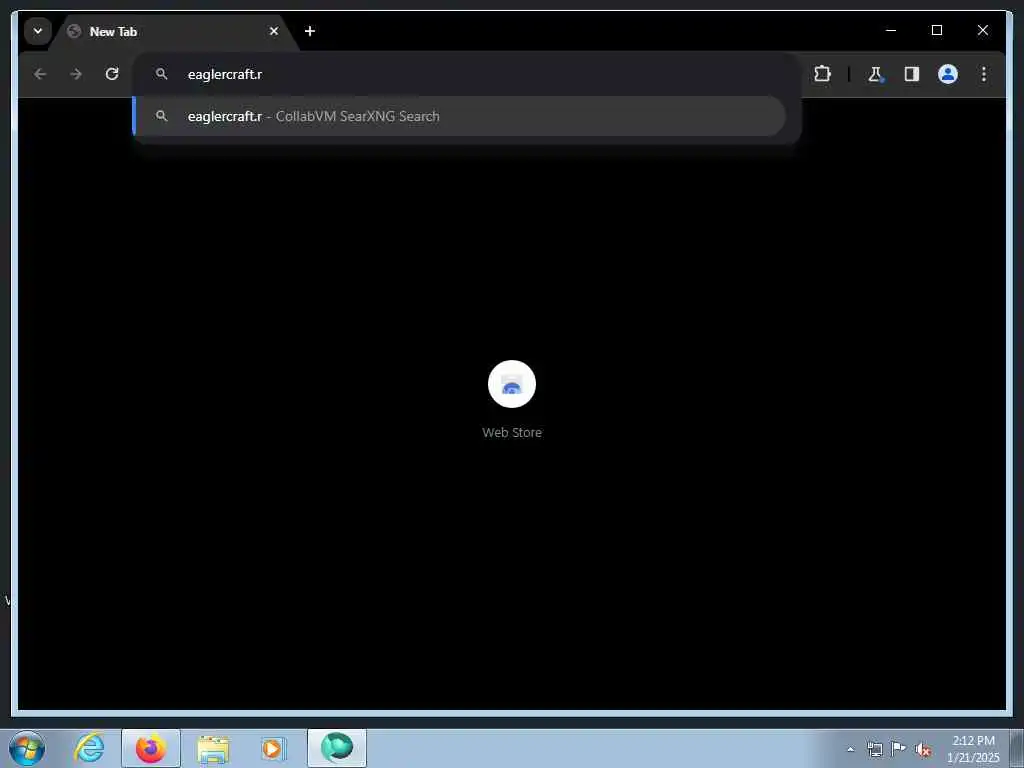Open the network tray icon
This screenshot has height=768, width=1024.
coord(875,749)
